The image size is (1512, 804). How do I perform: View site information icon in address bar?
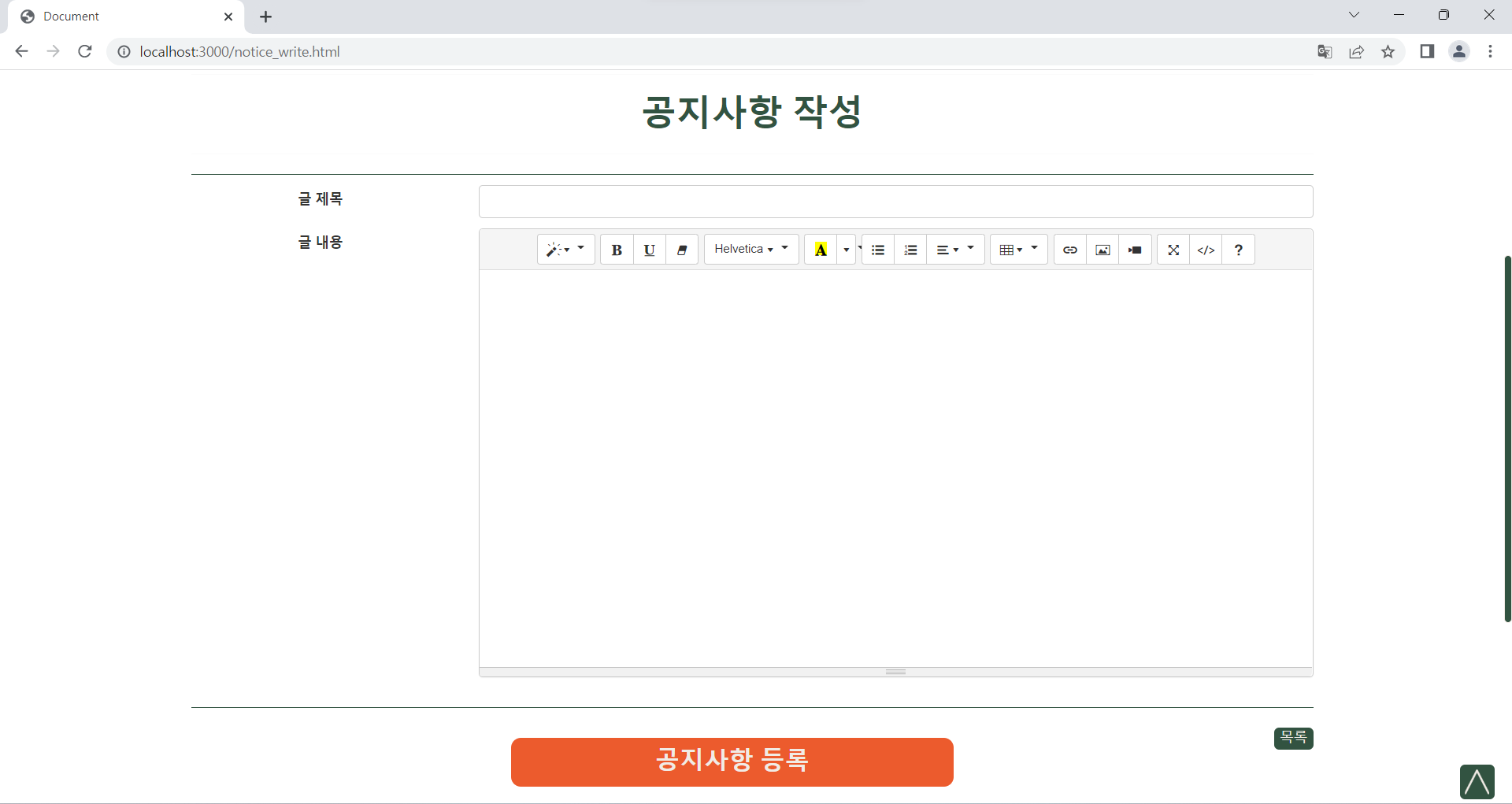124,51
